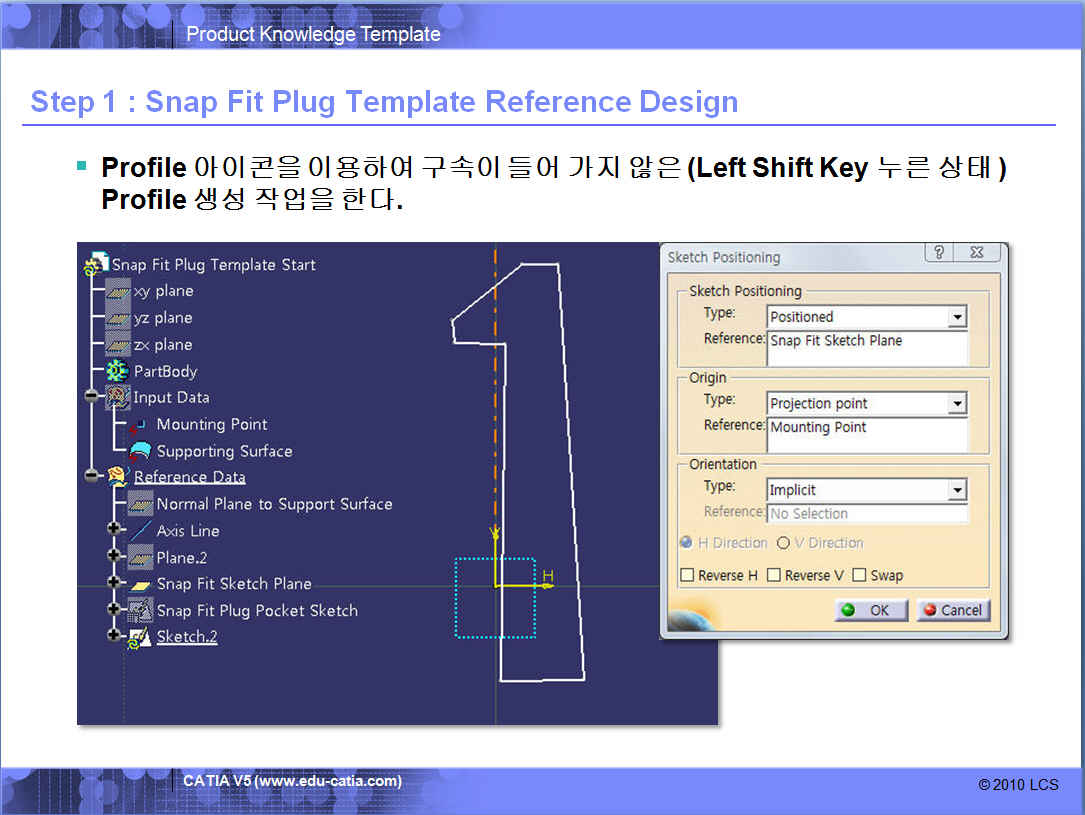Image resolution: width=1085 pixels, height=815 pixels.
Task: Tick the Reverse V checkbox
Action: [773, 576]
